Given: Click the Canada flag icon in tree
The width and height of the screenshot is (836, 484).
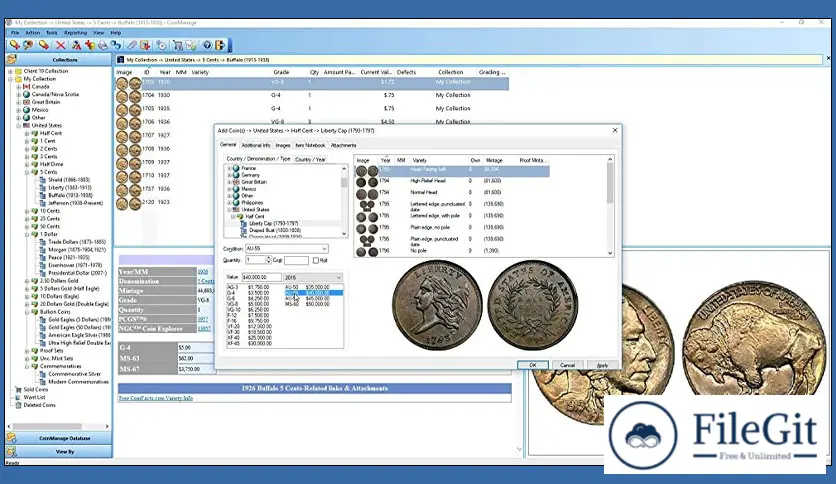Looking at the screenshot, I should (x=26, y=86).
